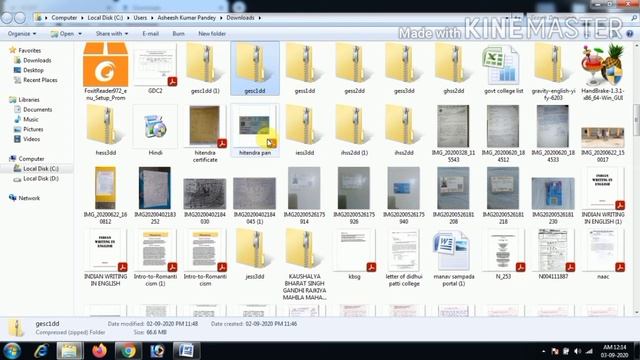Image resolution: width=640 pixels, height=360 pixels.
Task: Launch Internet Explorer from taskbar
Action: pos(41,351)
